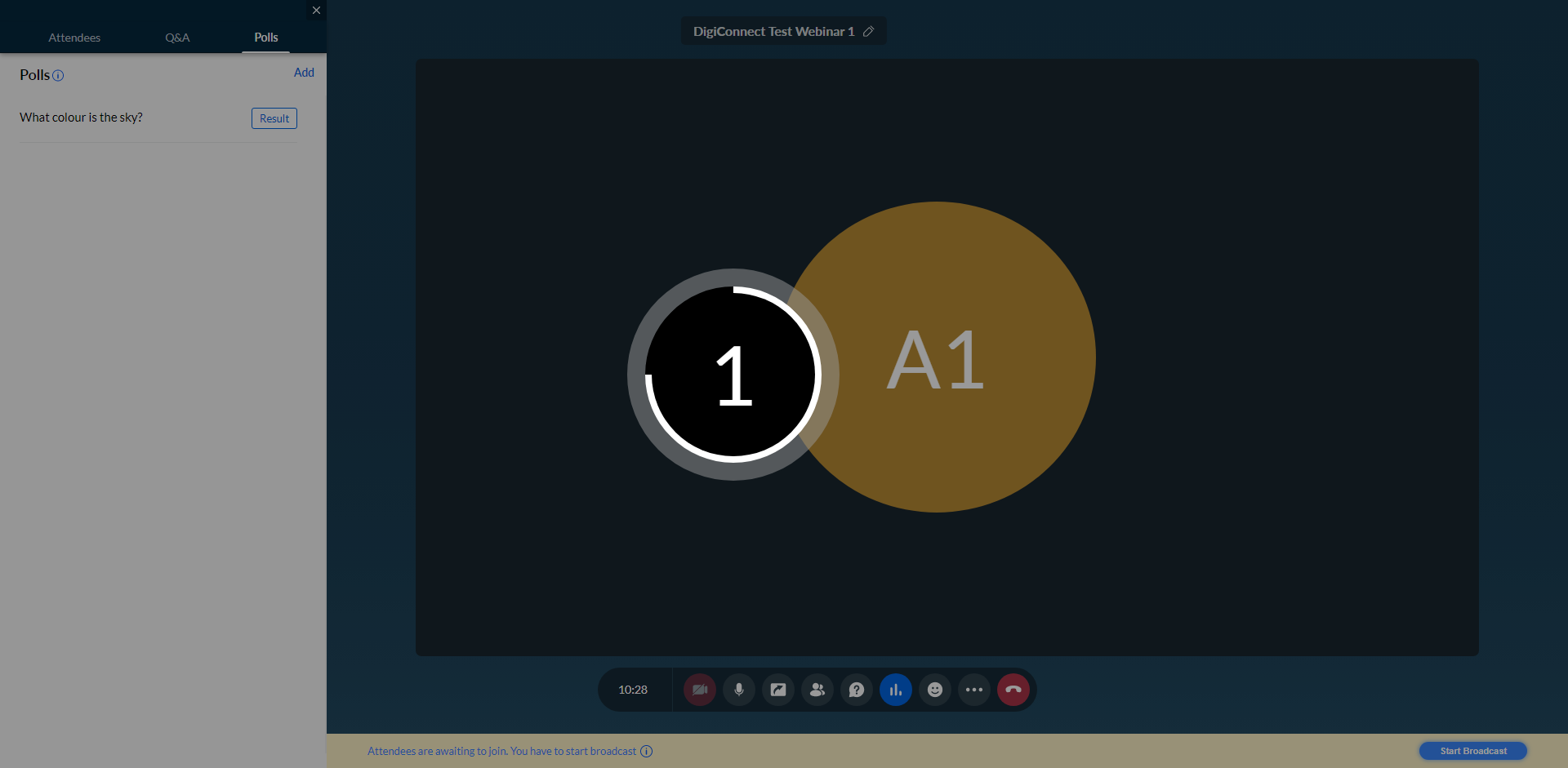Mute the microphone
This screenshot has height=768, width=1568.
click(x=739, y=690)
